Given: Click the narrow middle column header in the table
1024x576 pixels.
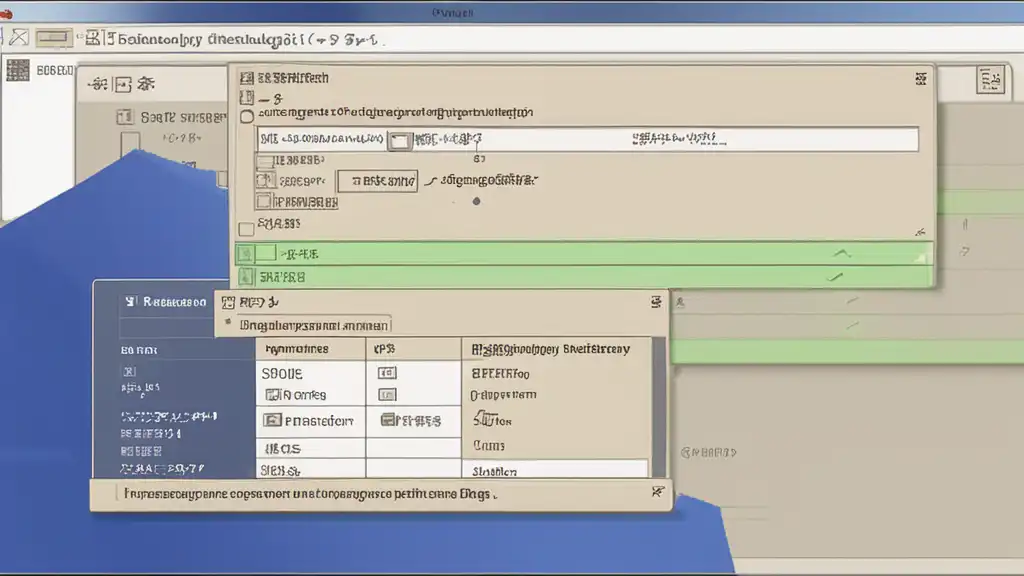Looking at the screenshot, I should tap(413, 349).
